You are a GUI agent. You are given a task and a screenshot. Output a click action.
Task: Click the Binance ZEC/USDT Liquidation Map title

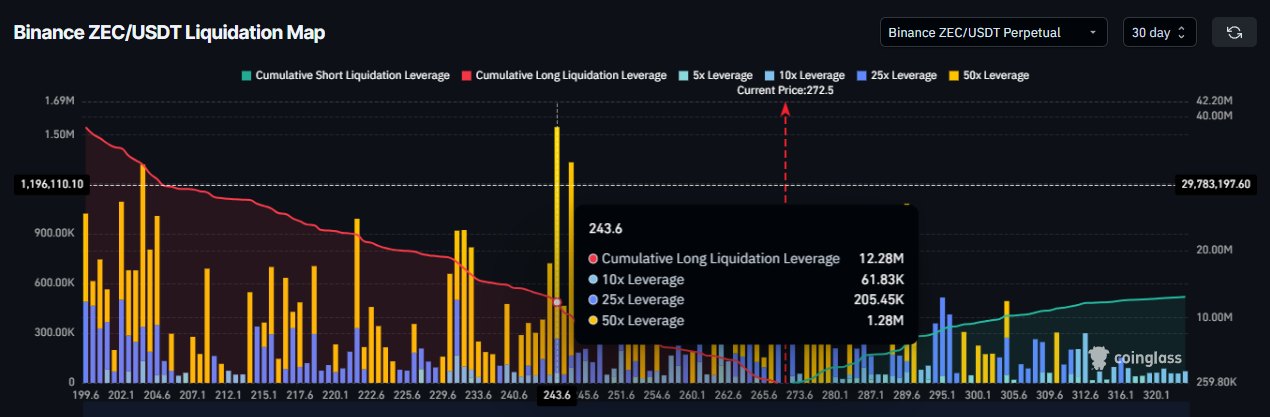pyautogui.click(x=169, y=33)
